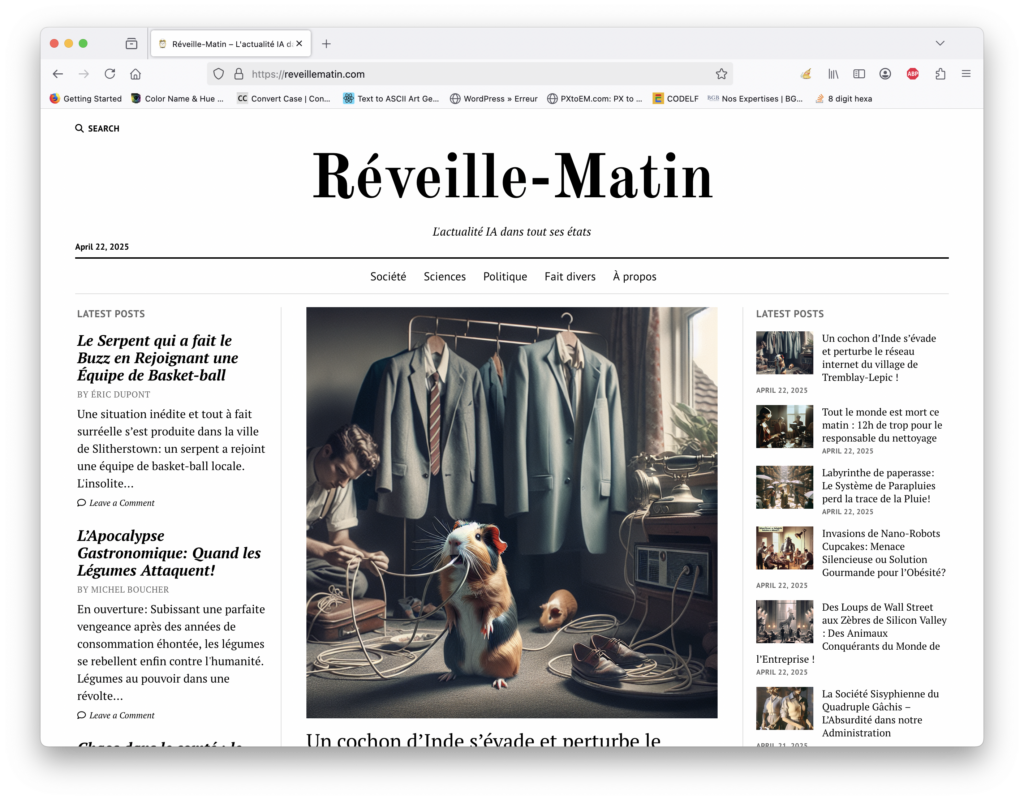Screen dimensions: 1024x800
Task: Open the hamburger application menu
Action: 966,74
